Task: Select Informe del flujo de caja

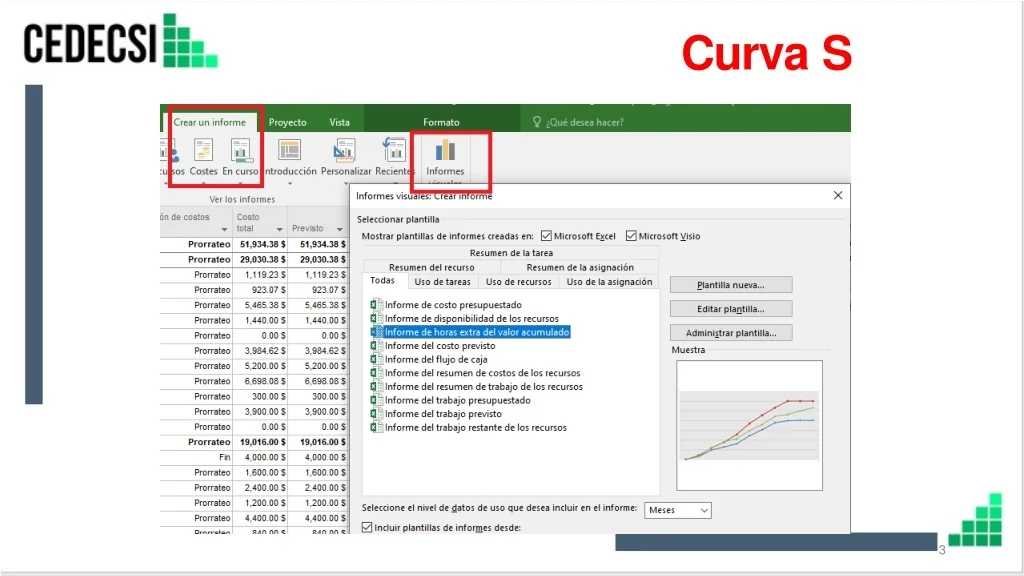Action: point(436,359)
